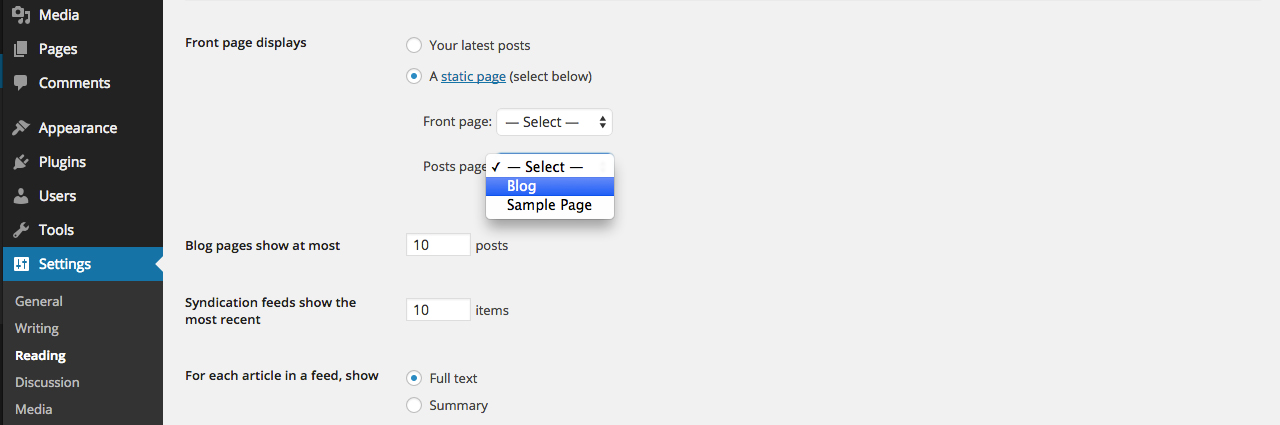Select 'A static page' radio button
This screenshot has width=1280, height=425.
tap(414, 76)
